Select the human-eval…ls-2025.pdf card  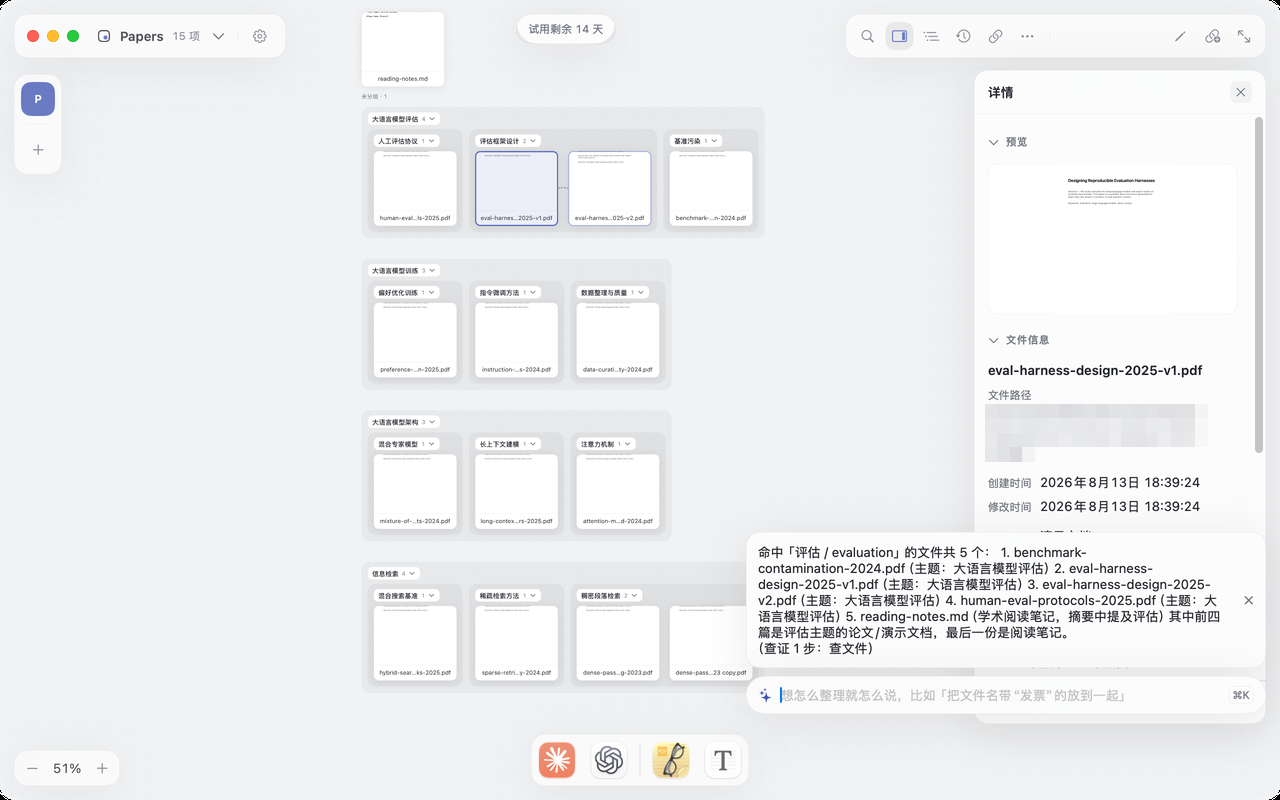coord(415,188)
